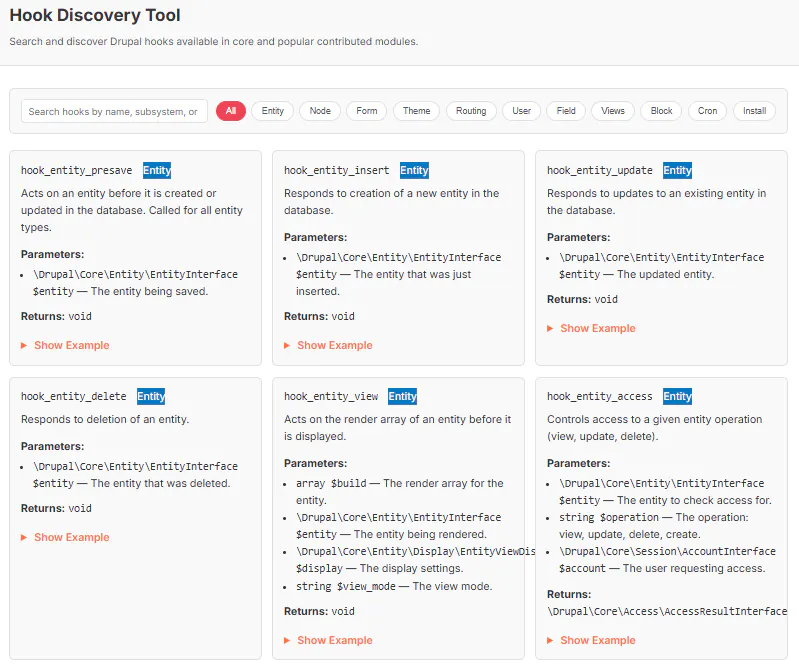The image size is (799, 665).
Task: Click the hook_entity_access title
Action: (x=600, y=396)
